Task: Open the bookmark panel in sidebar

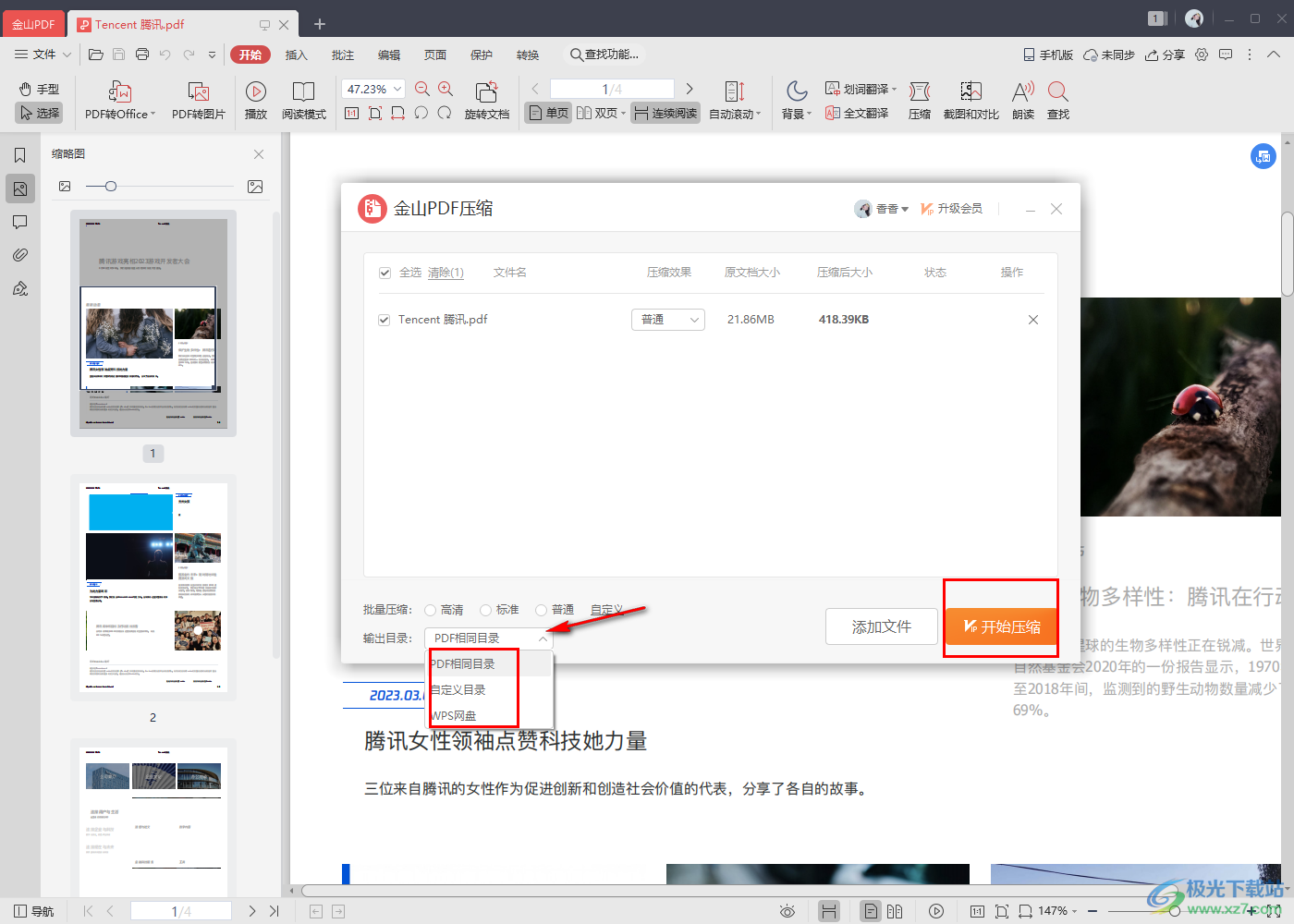Action: tap(19, 155)
